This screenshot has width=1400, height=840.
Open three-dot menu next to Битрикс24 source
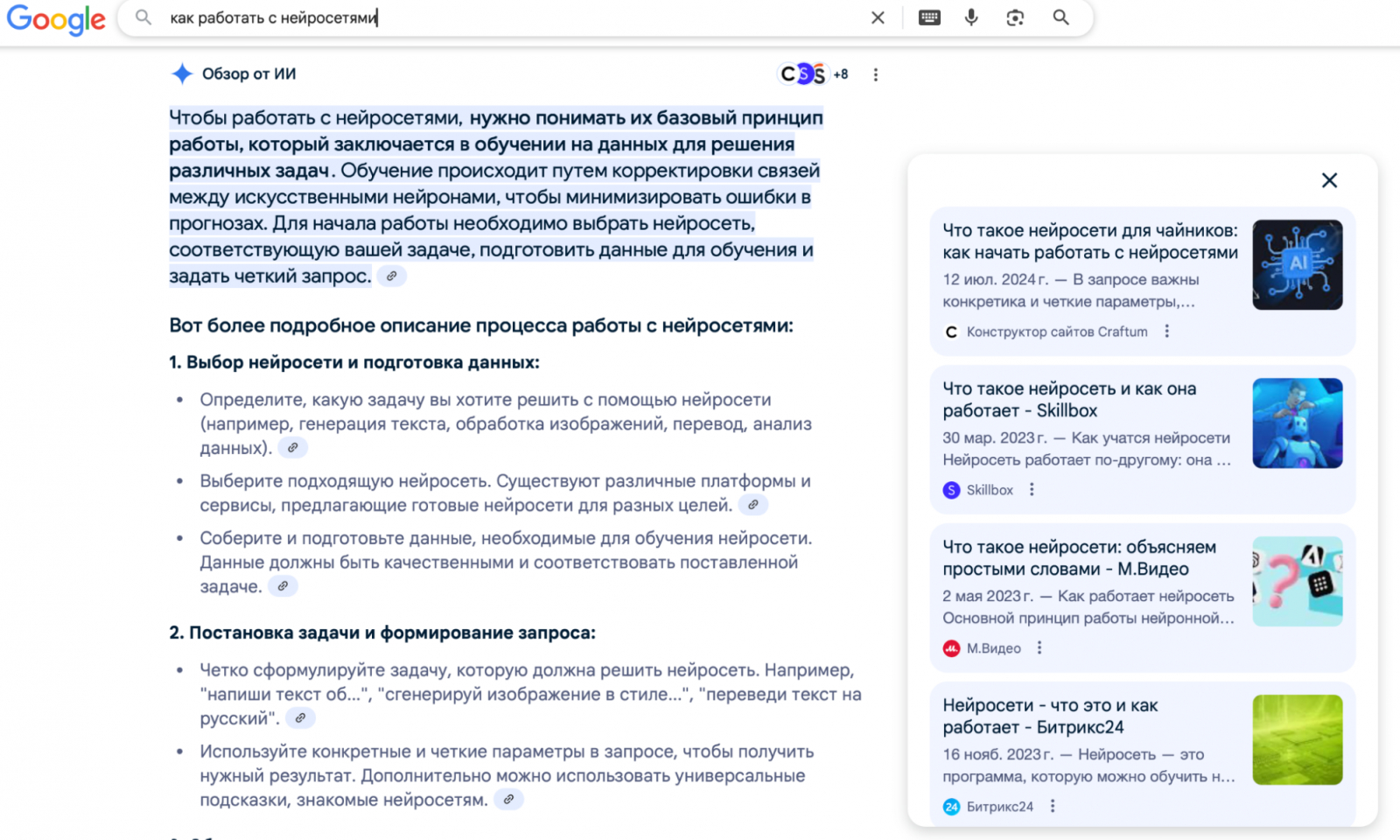pos(1053,807)
